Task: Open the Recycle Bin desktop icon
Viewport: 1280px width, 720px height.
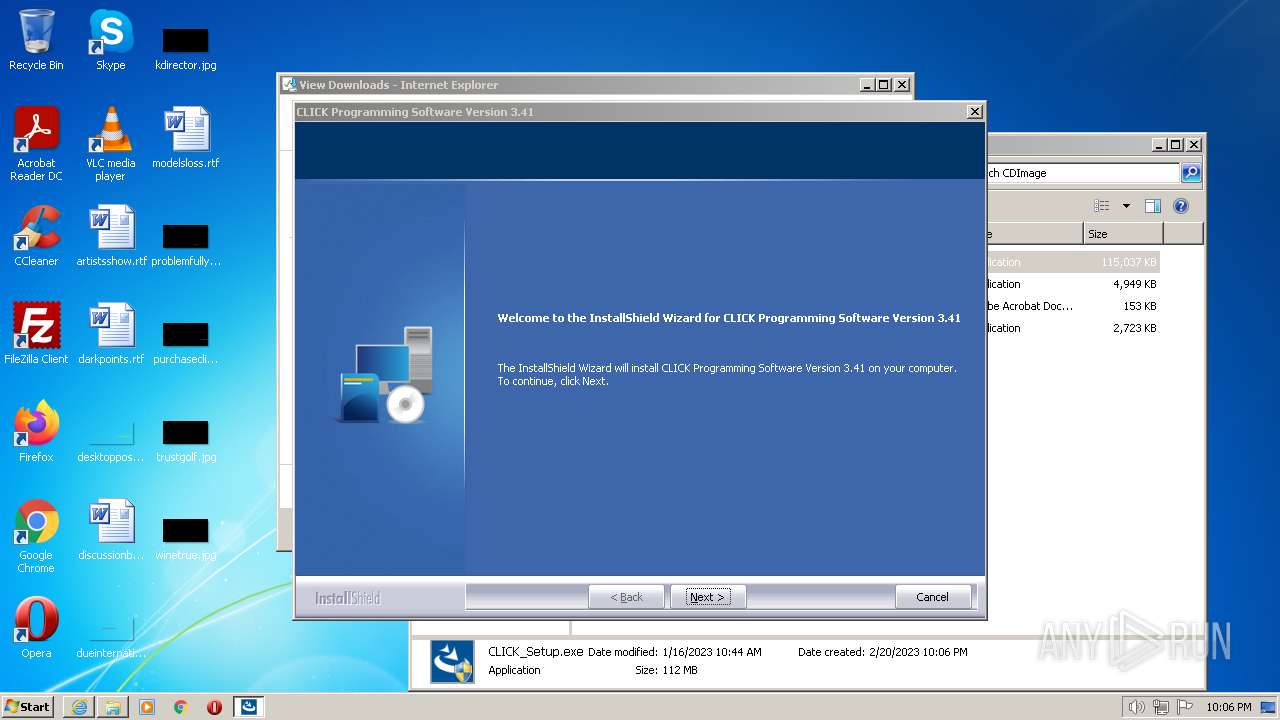Action: point(36,40)
